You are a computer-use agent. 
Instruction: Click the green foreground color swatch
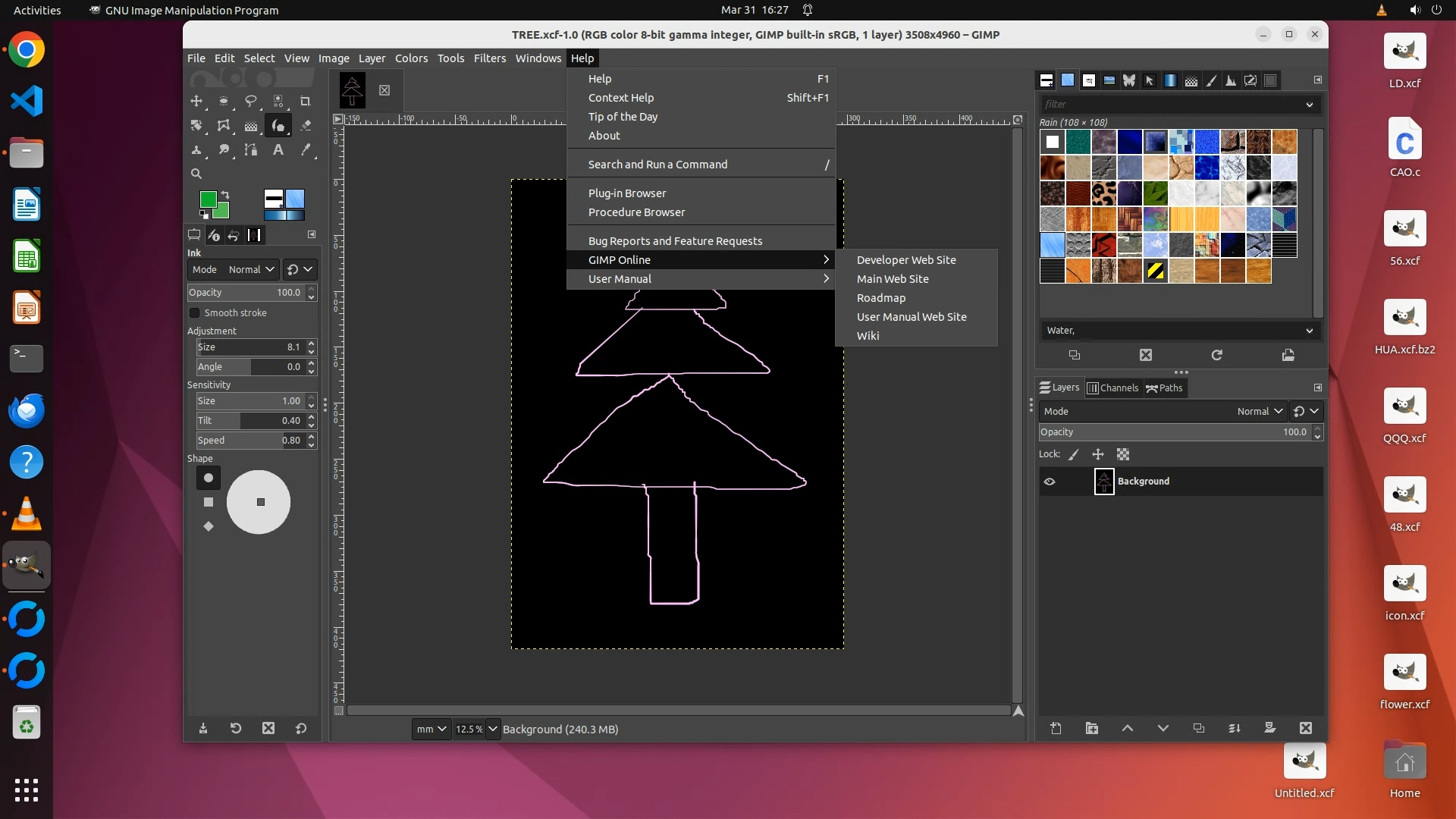tap(207, 199)
